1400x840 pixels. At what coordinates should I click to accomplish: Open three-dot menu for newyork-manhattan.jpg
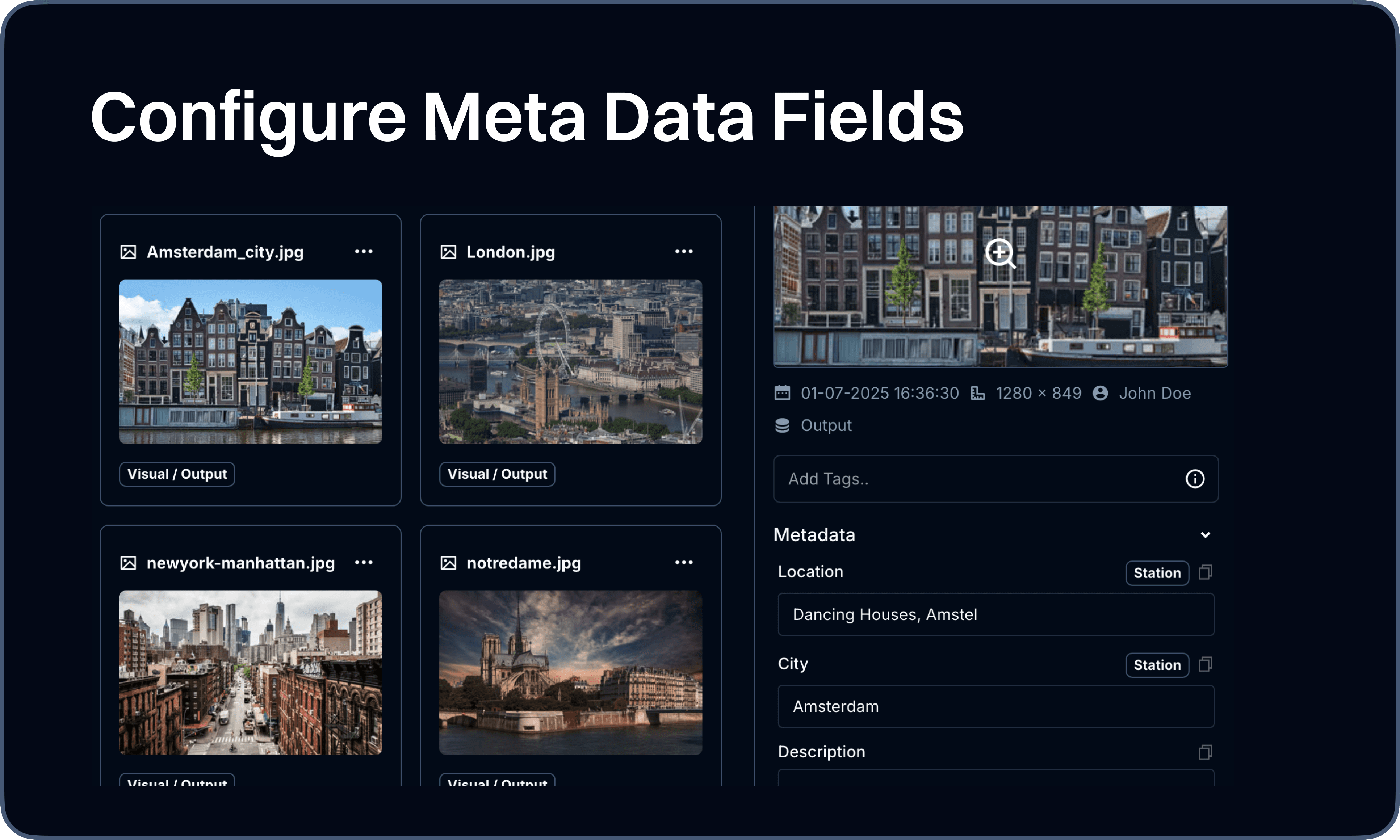pos(364,562)
